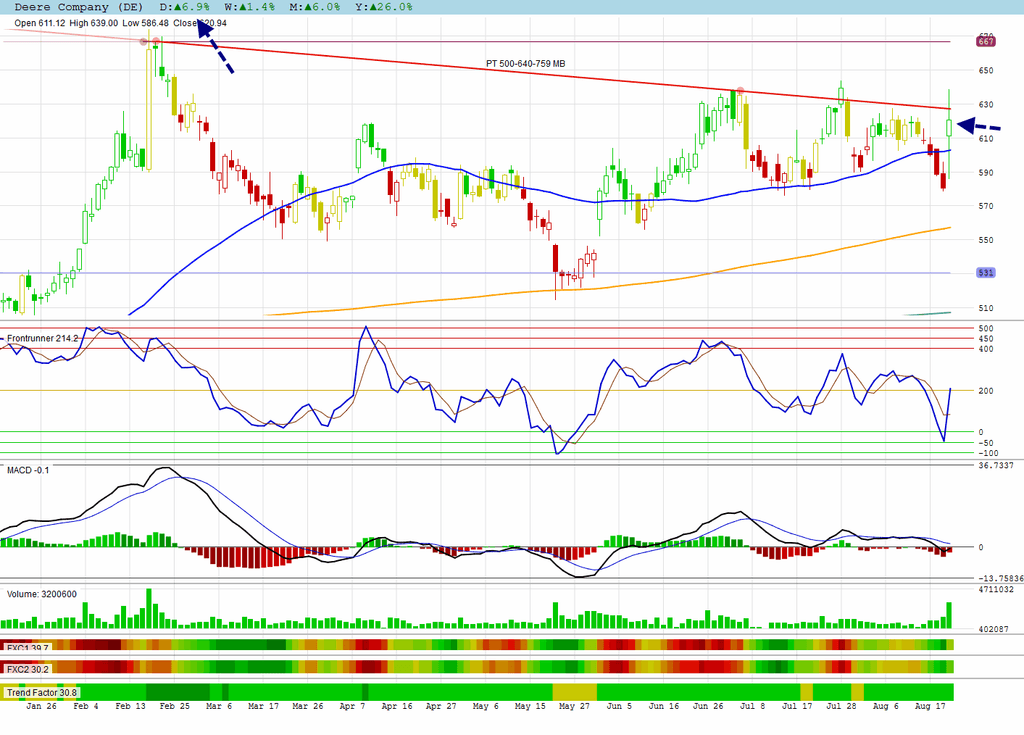Click the MACD lower scale value -13.75836
Viewport: 1024px width, 735px height.
click(1000, 578)
